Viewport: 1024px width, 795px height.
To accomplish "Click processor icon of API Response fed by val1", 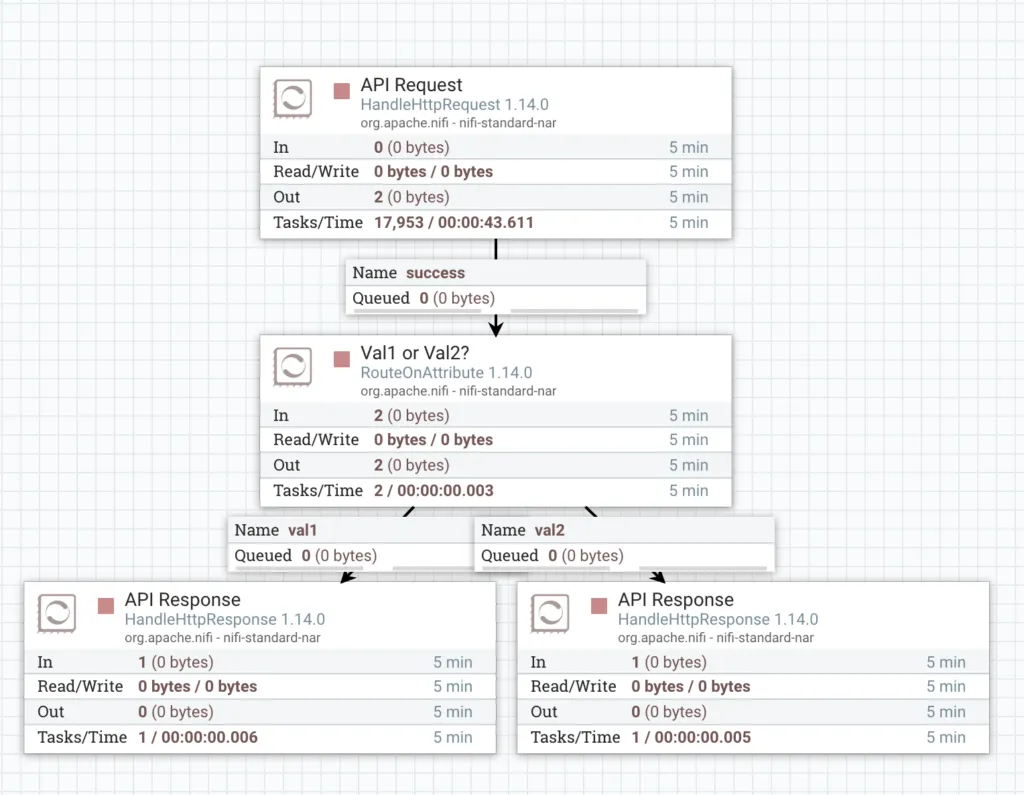I will tap(56, 614).
